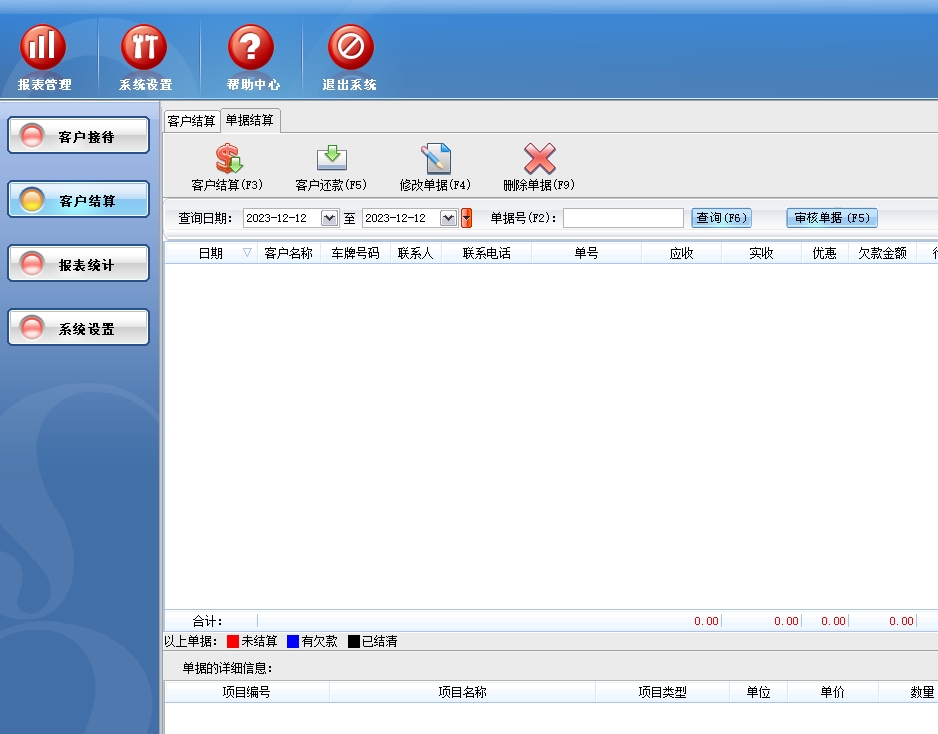938x734 pixels.
Task: Click the 客户结算(F3) dollar icon
Action: point(228,160)
